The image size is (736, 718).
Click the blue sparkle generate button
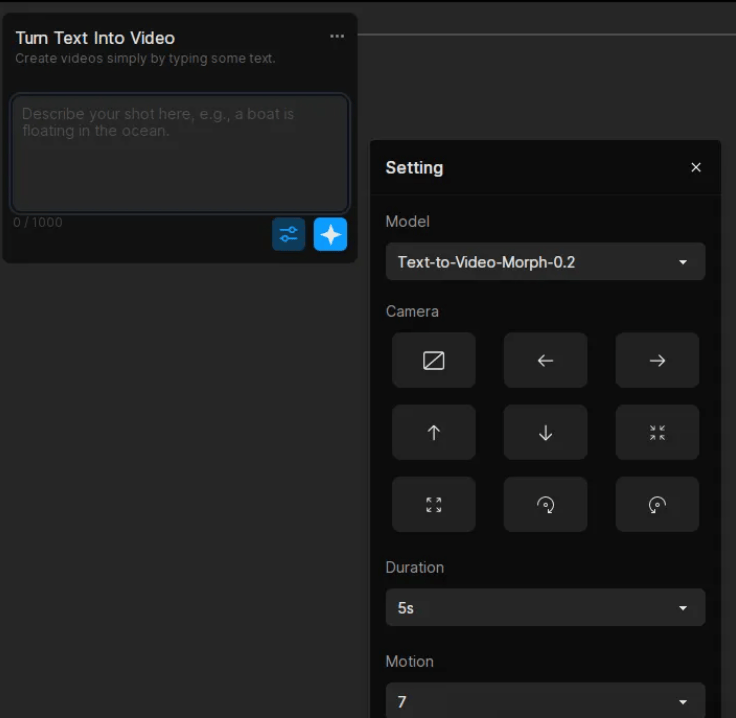tap(330, 234)
